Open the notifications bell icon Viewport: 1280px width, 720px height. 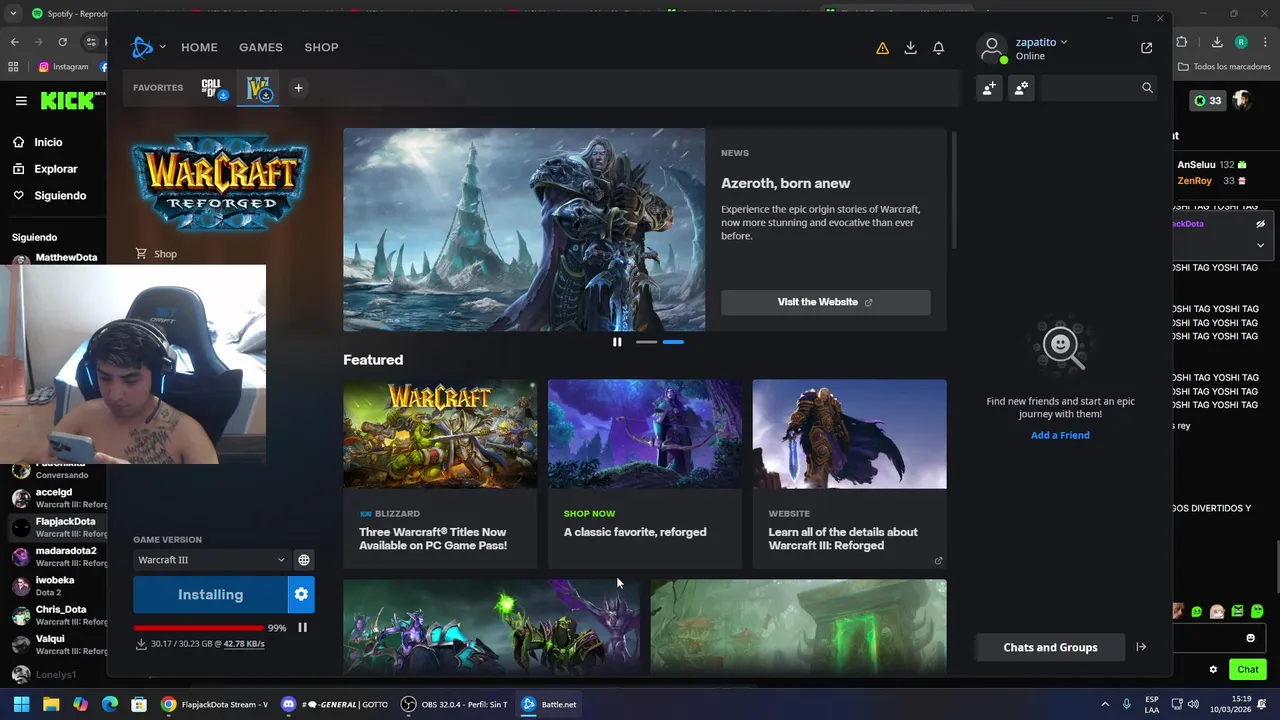pyautogui.click(x=938, y=48)
